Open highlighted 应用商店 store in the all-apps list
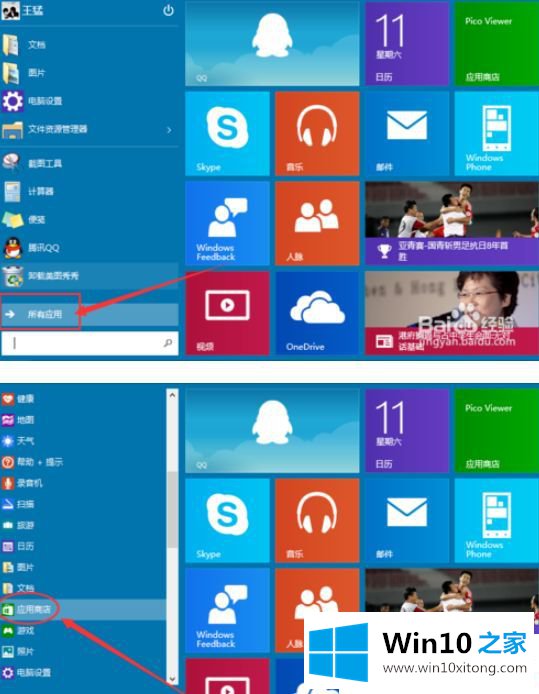The width and height of the screenshot is (539, 694). 83,609
